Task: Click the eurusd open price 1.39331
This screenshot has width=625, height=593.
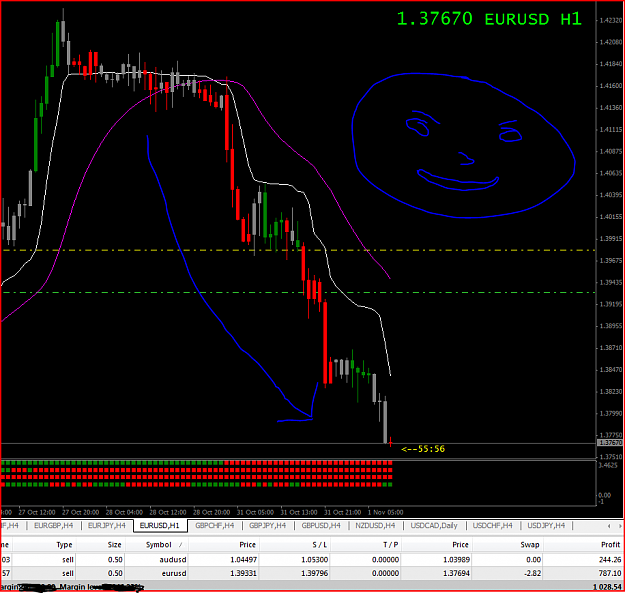Action: click(x=244, y=573)
